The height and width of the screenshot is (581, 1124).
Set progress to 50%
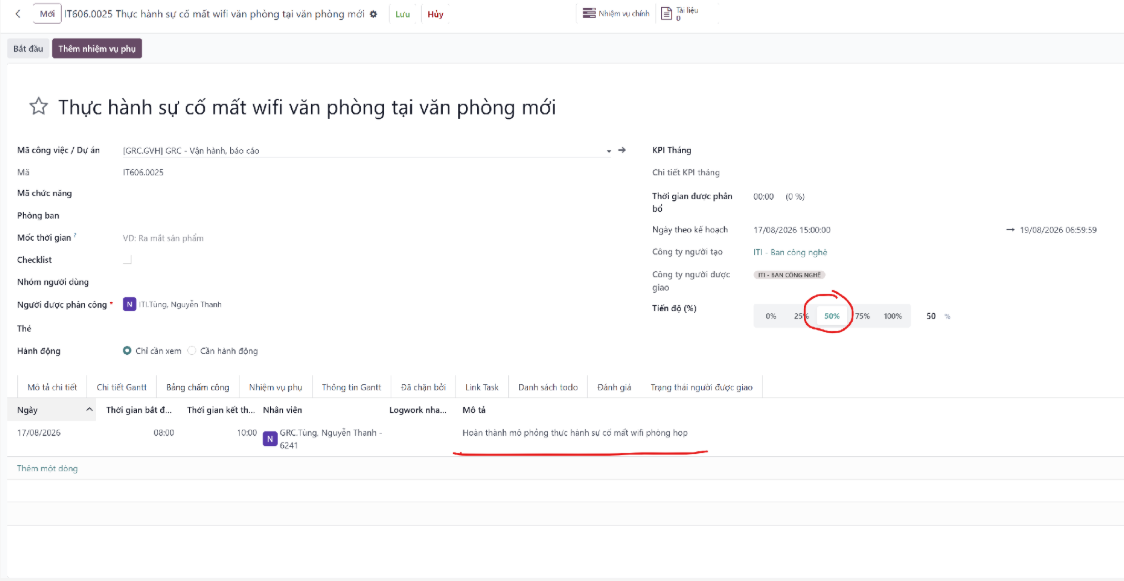tap(832, 316)
